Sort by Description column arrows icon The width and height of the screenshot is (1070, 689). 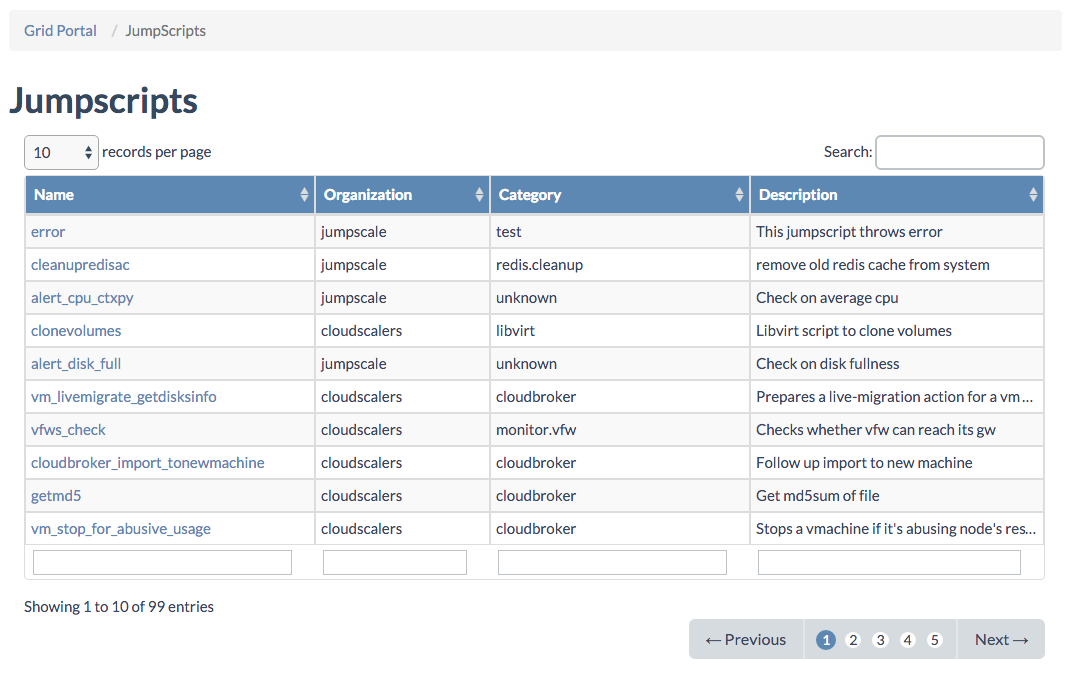(1033, 195)
